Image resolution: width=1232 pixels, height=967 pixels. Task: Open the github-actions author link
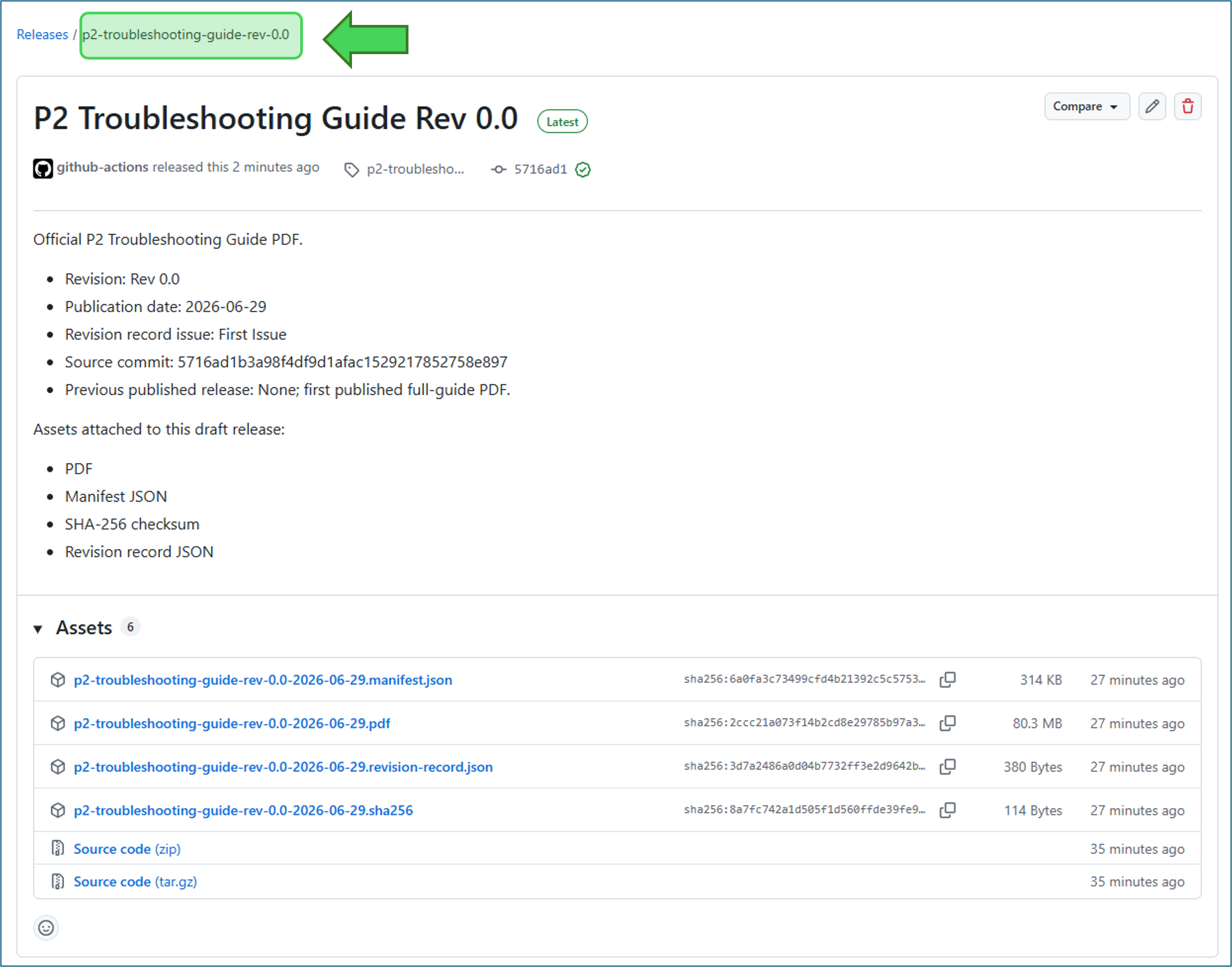click(x=102, y=167)
